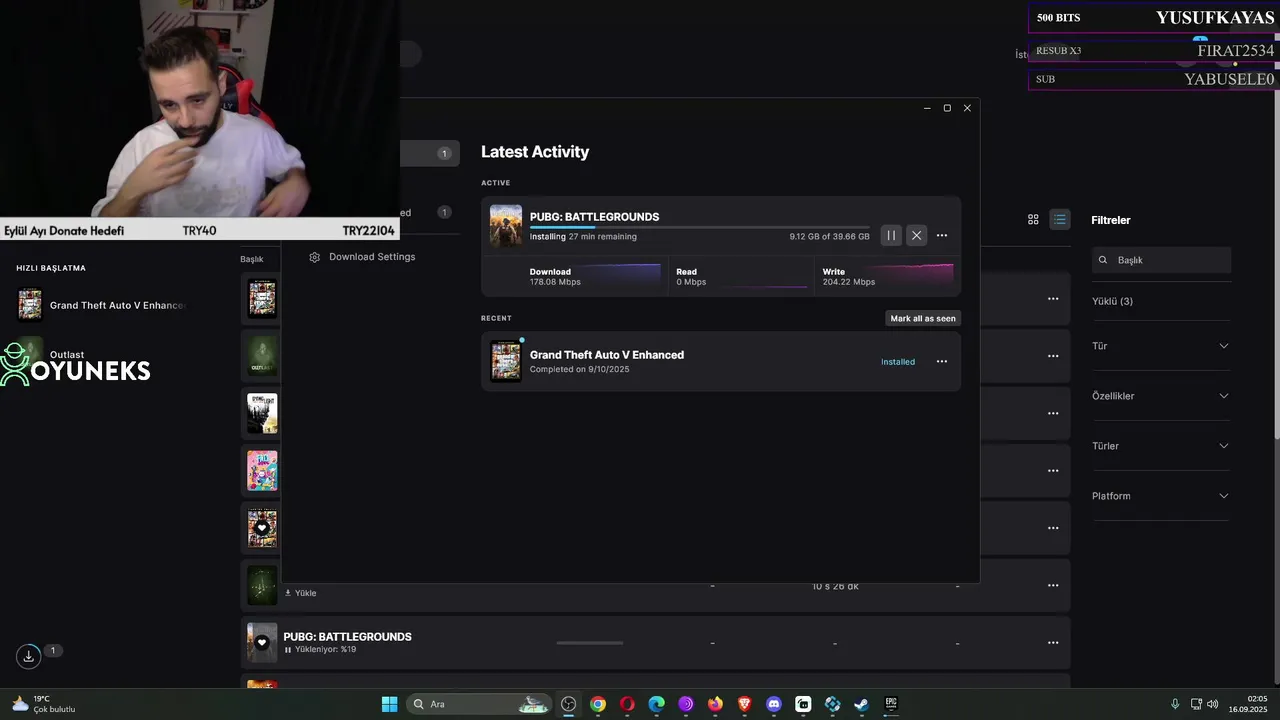Open more options for Grand Theft Auto V Enhanced in Recent
Viewport: 1280px width, 720px height.
pyautogui.click(x=942, y=361)
